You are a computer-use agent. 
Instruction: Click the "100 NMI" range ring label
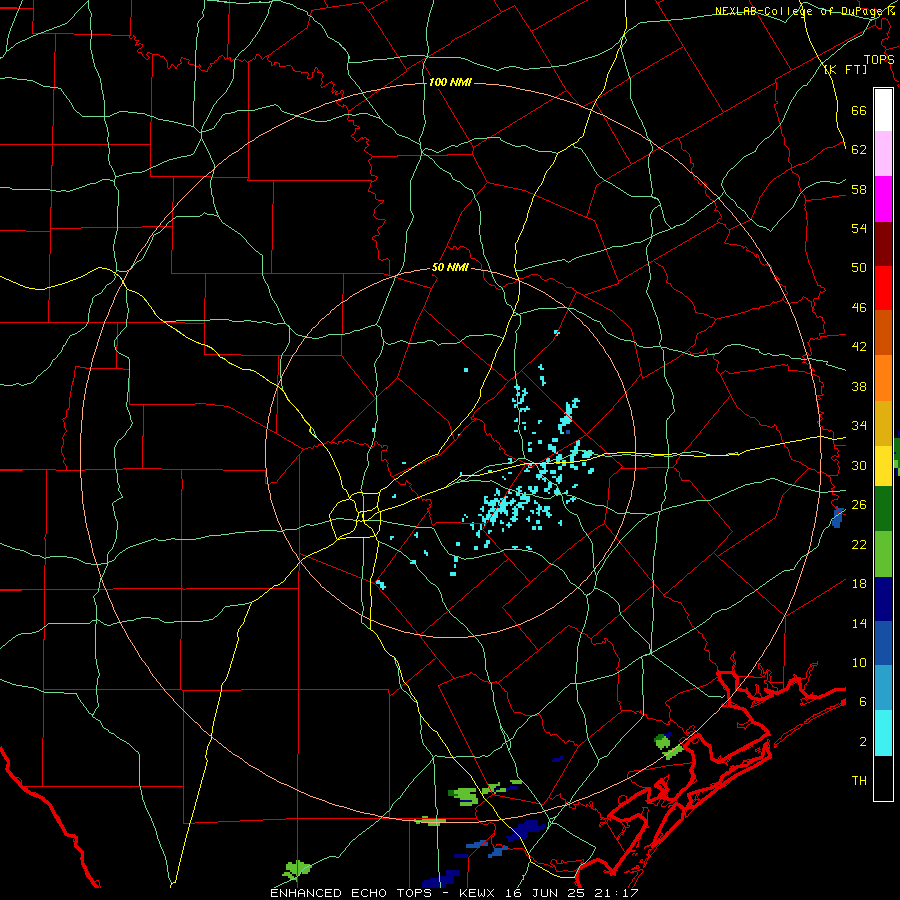[x=450, y=82]
